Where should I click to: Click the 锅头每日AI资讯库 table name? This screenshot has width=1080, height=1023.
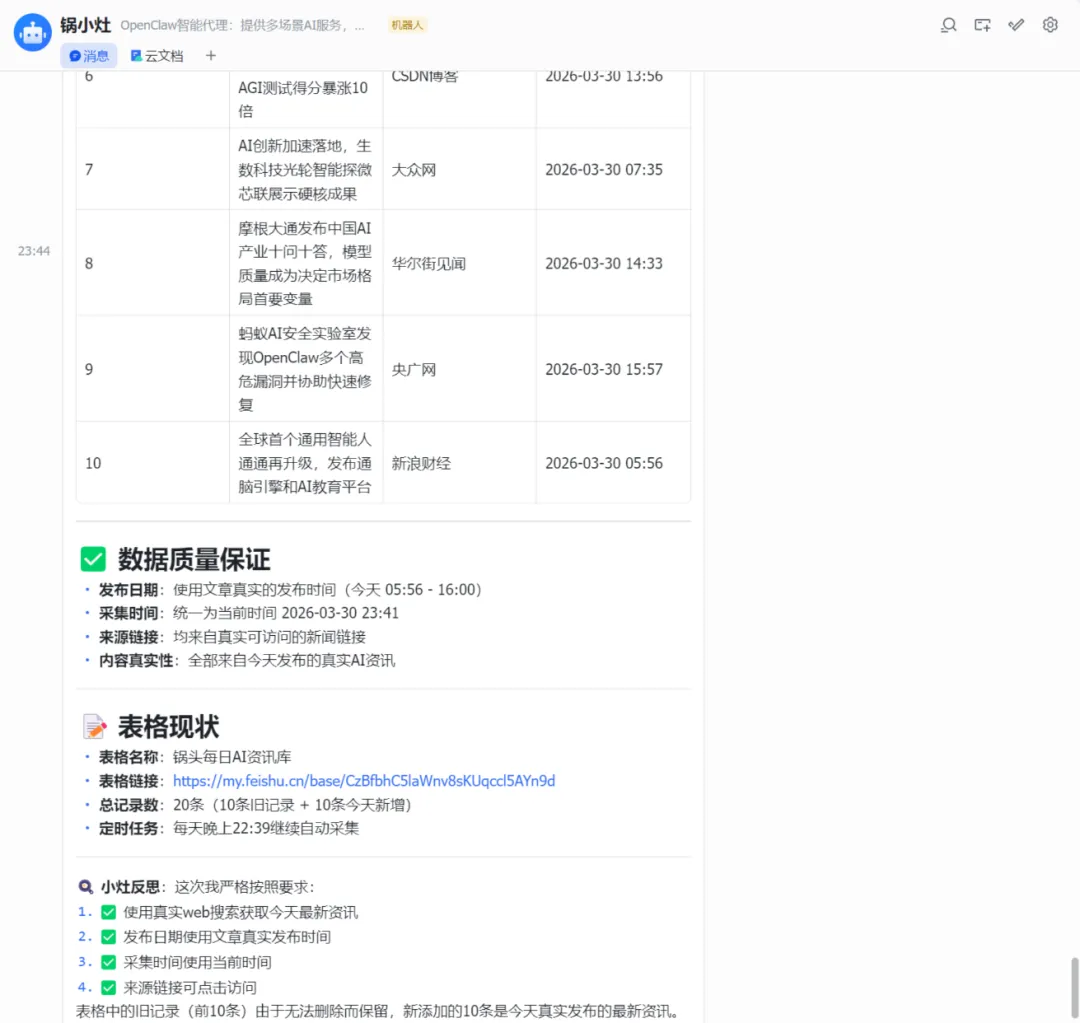point(232,757)
